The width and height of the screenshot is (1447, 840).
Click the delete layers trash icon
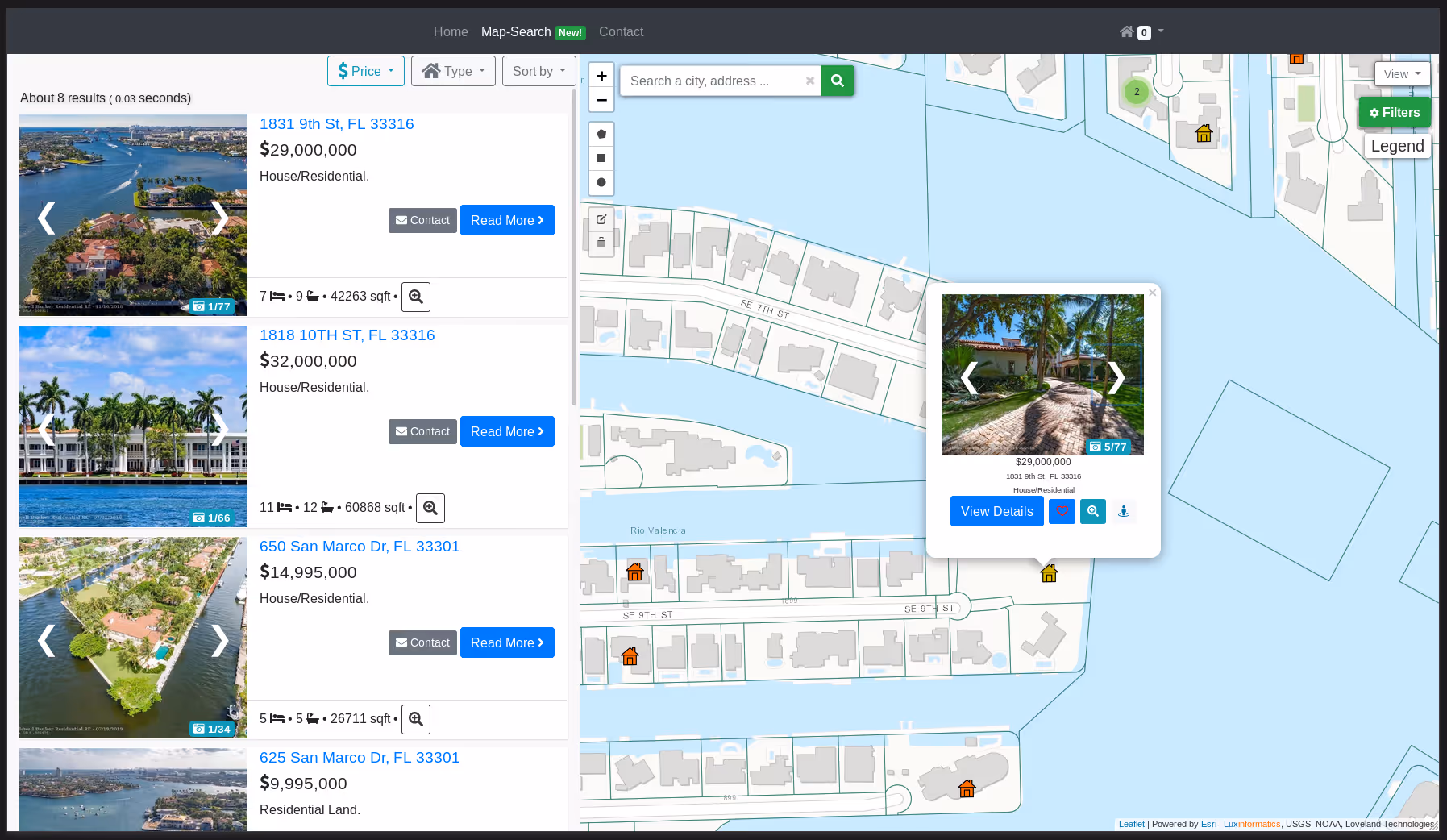point(601,243)
